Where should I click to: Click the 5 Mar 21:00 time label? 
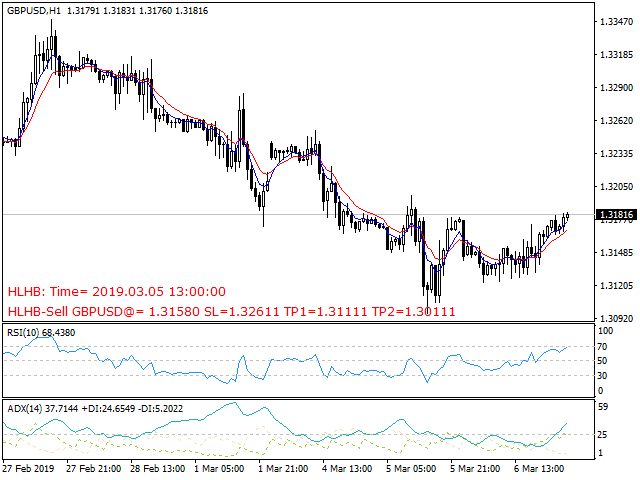475,469
